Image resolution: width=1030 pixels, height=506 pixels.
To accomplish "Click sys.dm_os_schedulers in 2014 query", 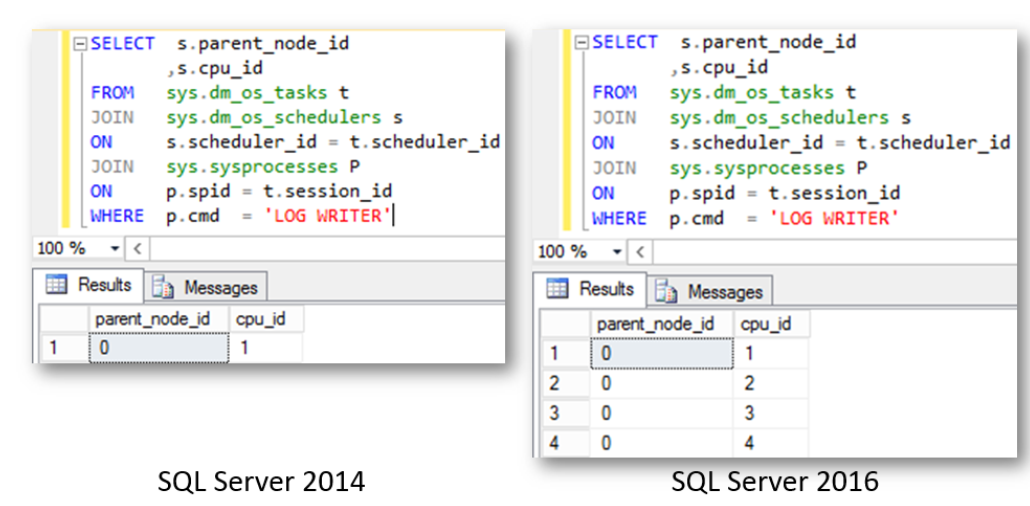I will (274, 118).
